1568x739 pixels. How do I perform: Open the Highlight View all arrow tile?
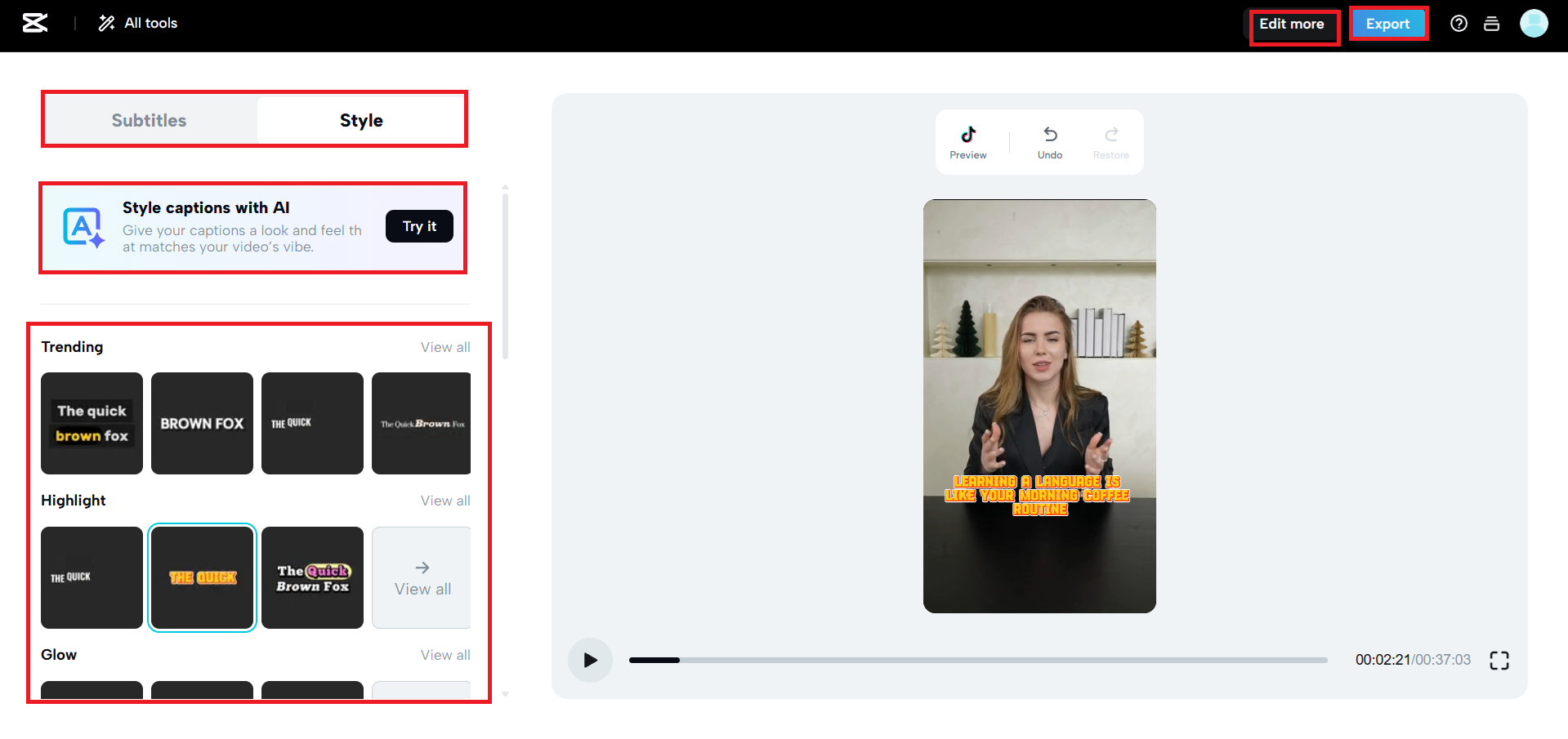click(422, 577)
